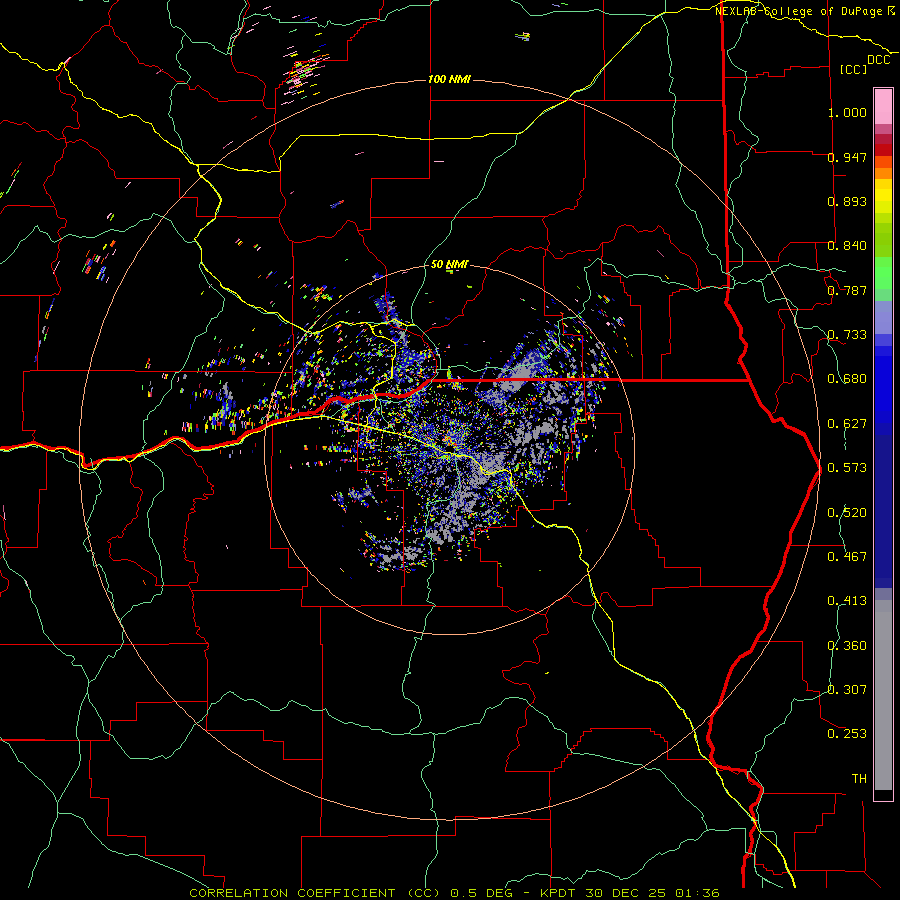900x900 pixels.
Task: Click the KPDT station identifier in caption
Action: coord(560,893)
